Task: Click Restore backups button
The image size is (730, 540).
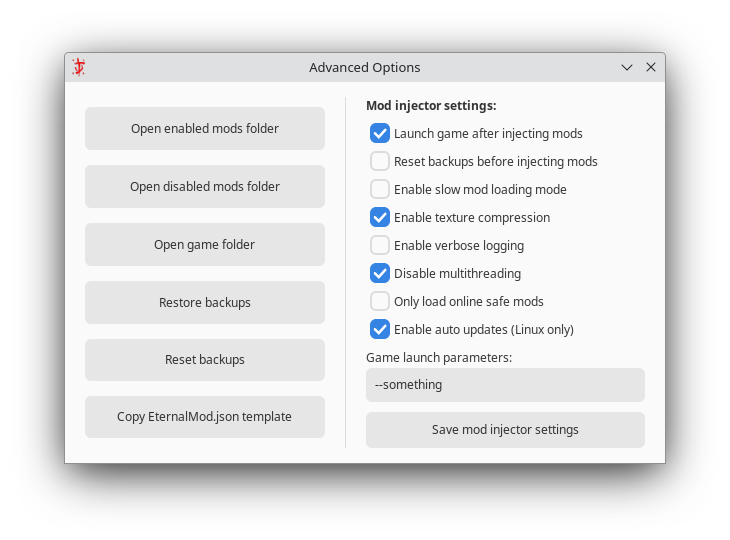Action: click(205, 303)
